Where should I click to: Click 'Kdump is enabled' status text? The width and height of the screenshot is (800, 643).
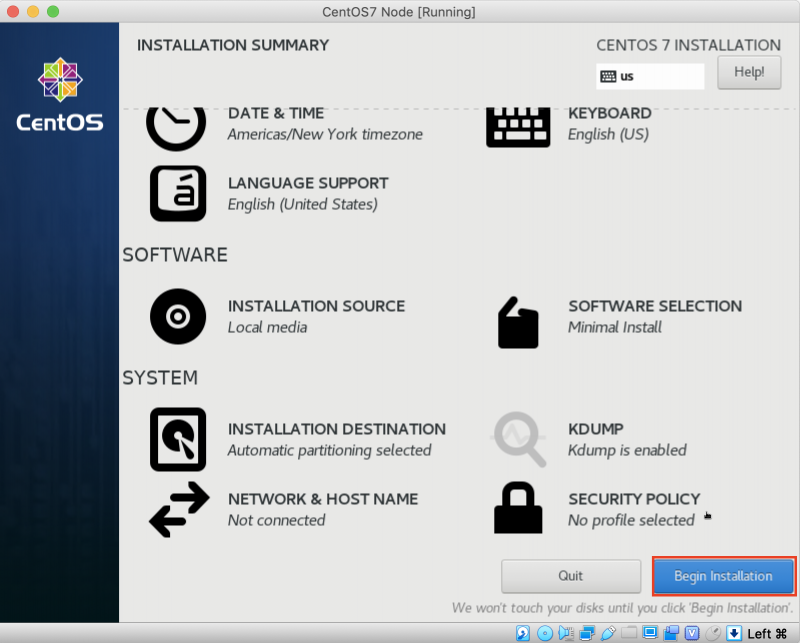click(627, 450)
